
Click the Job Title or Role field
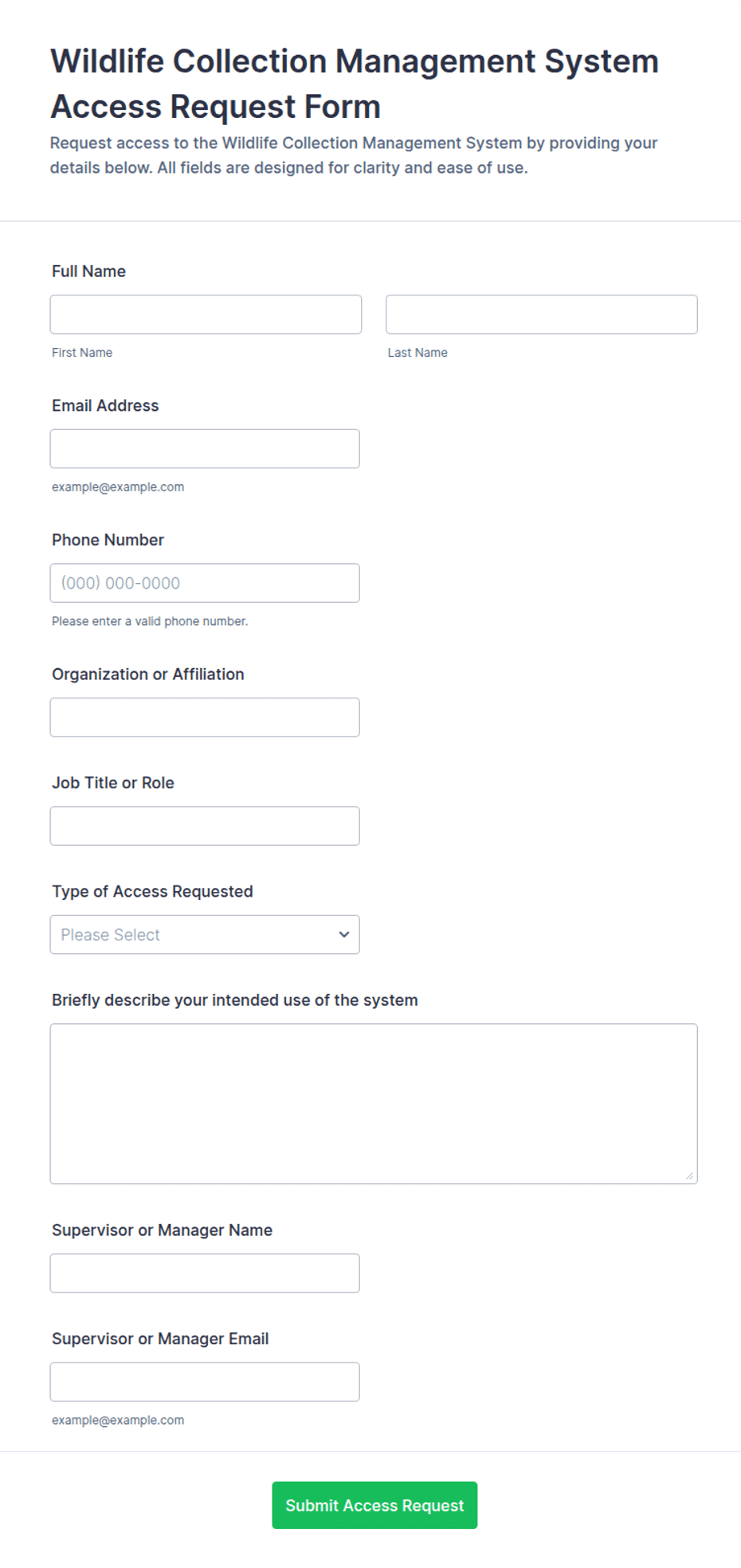205,826
